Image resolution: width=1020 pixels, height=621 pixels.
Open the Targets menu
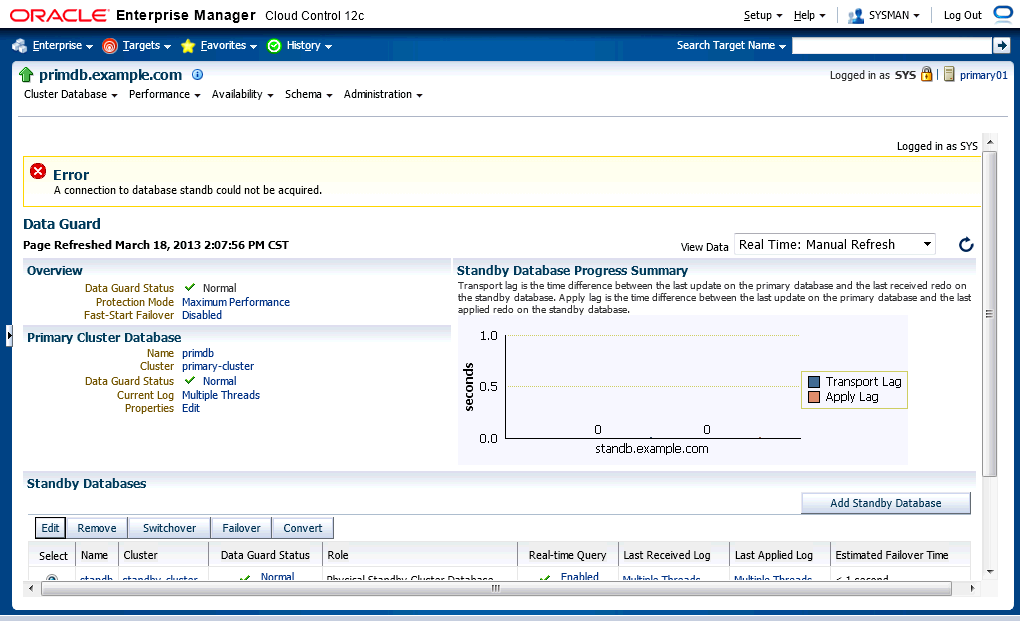pyautogui.click(x=146, y=46)
